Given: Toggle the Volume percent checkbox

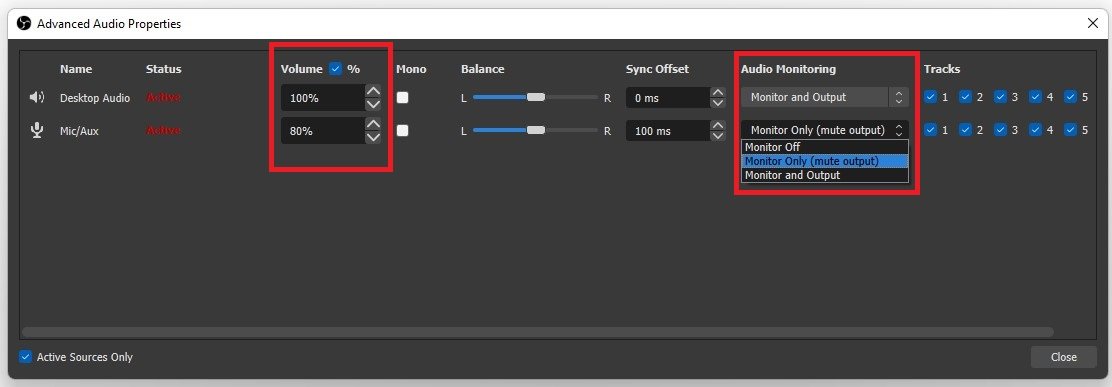Looking at the screenshot, I should 335,69.
